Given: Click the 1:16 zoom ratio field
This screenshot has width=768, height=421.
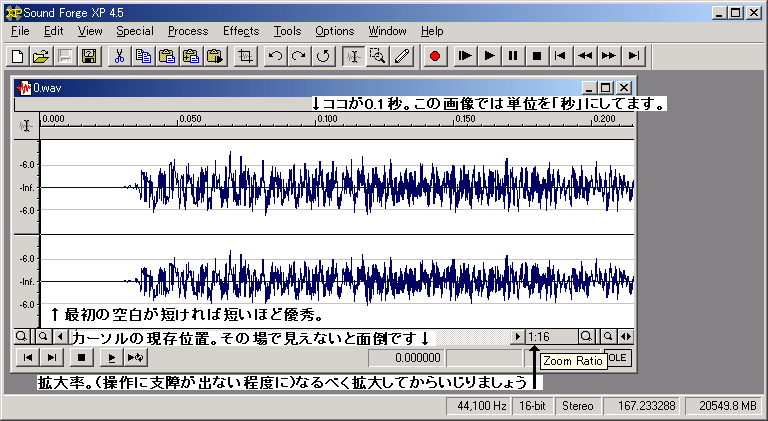Looking at the screenshot, I should pyautogui.click(x=552, y=337).
